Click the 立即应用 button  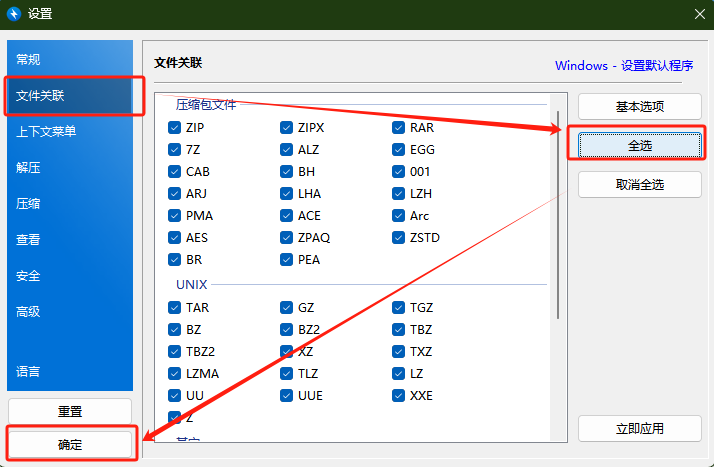(x=639, y=429)
